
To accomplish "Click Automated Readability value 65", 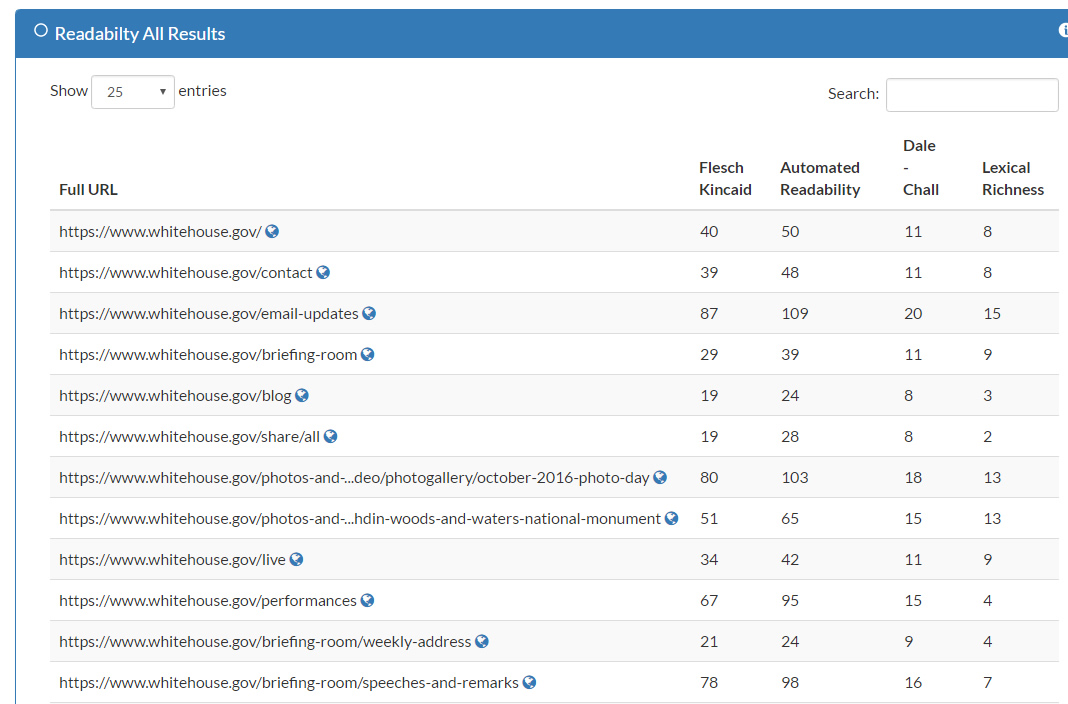I will (x=790, y=518).
